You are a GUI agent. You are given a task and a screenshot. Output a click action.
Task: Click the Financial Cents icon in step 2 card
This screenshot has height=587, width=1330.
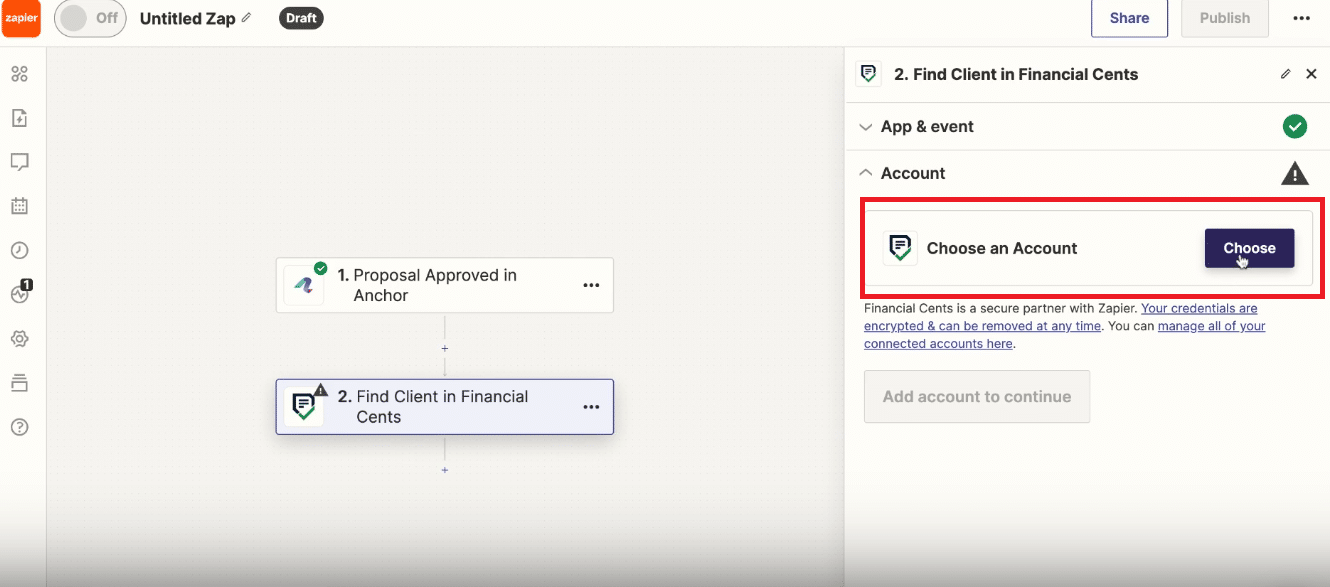pos(303,407)
